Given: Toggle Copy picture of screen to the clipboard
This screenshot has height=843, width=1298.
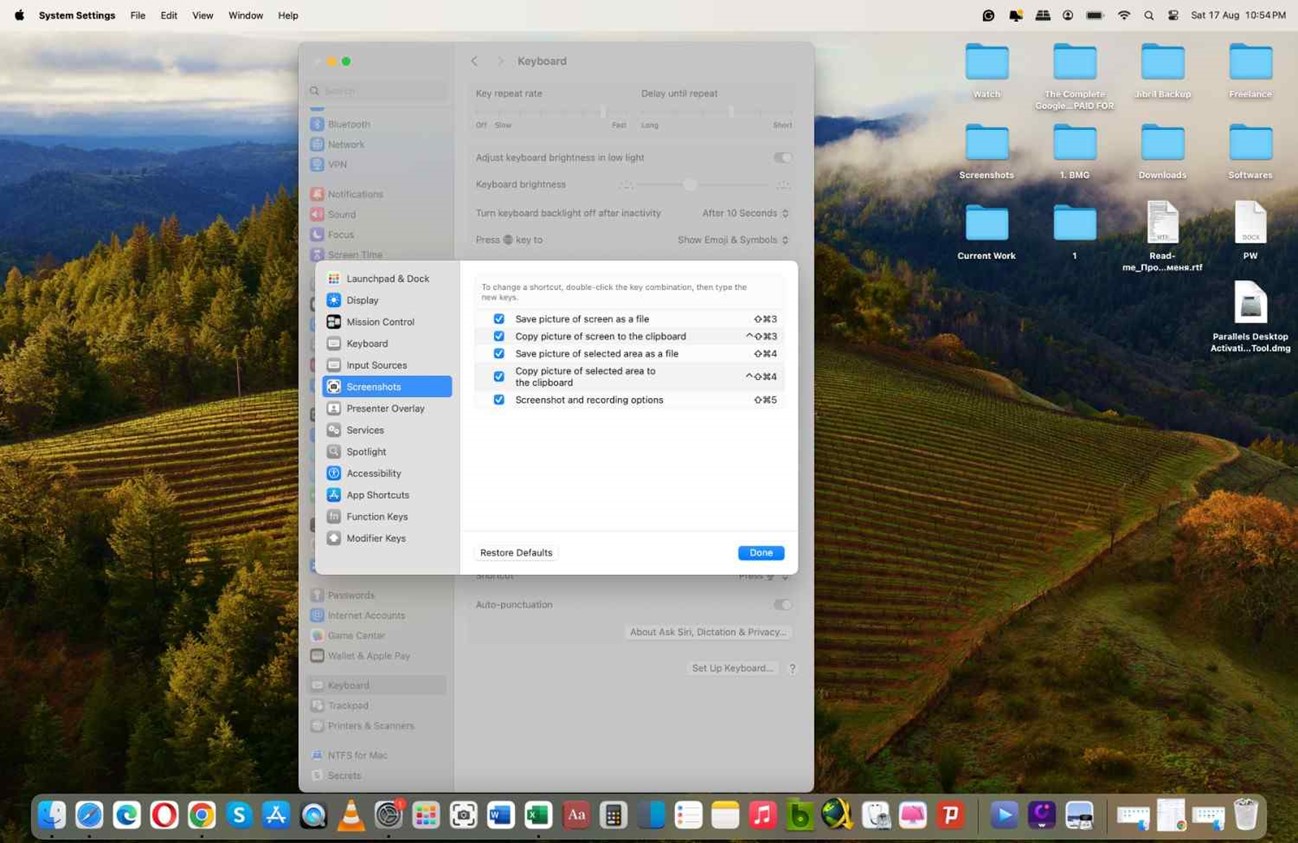Looking at the screenshot, I should pos(499,336).
